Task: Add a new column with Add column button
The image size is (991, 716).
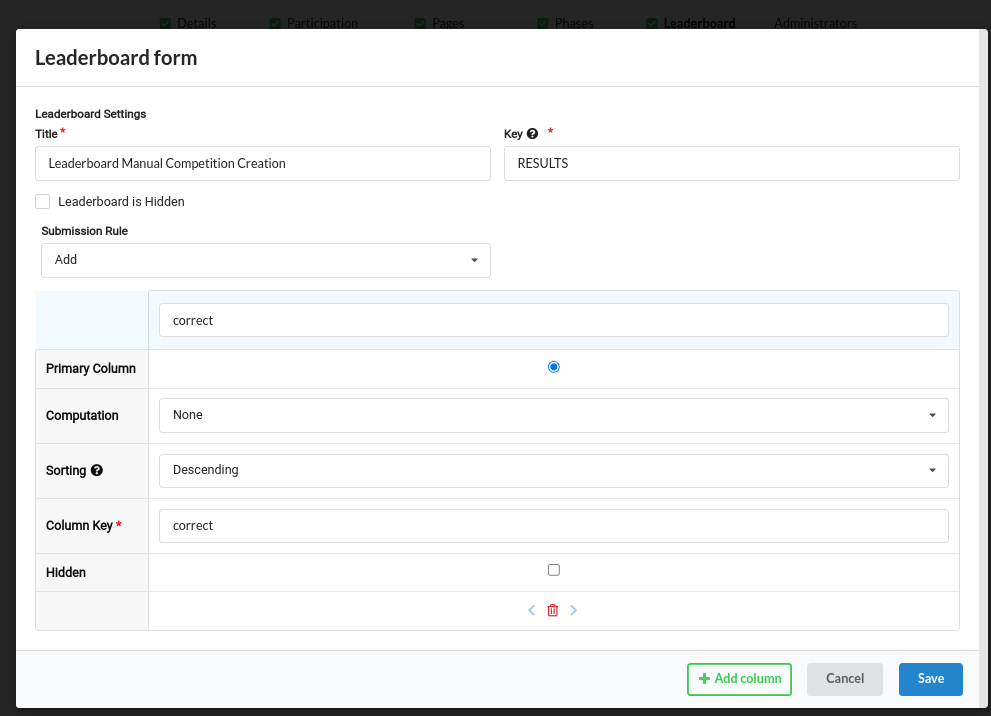Action: click(739, 679)
